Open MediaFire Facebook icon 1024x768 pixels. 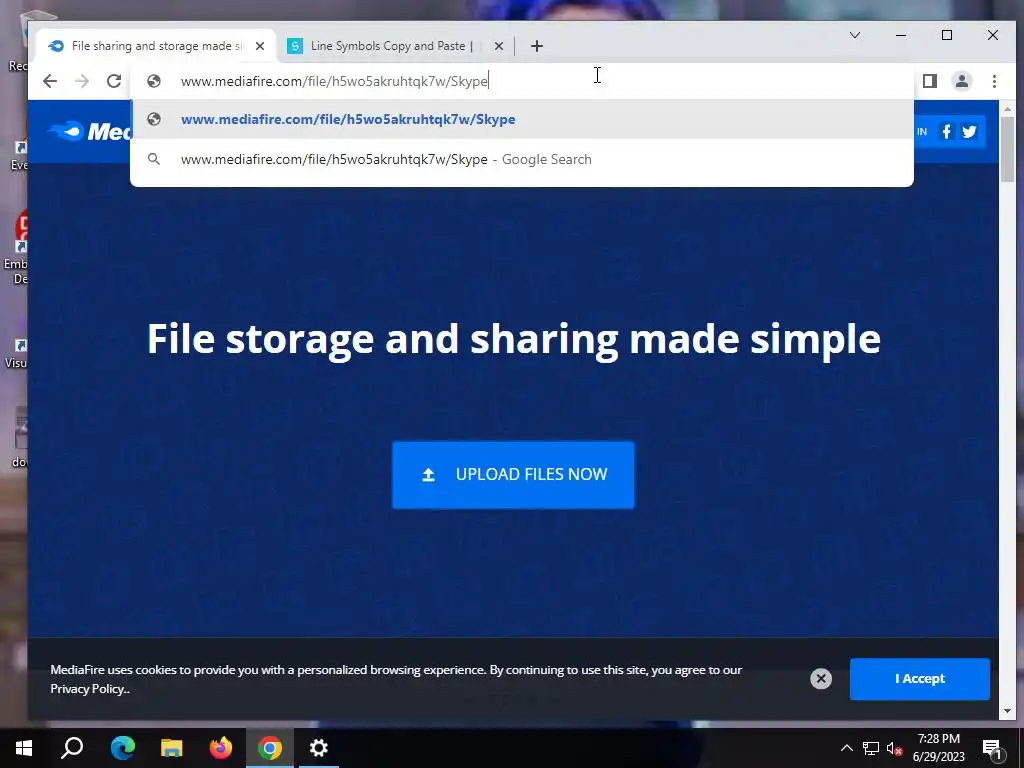click(x=946, y=131)
